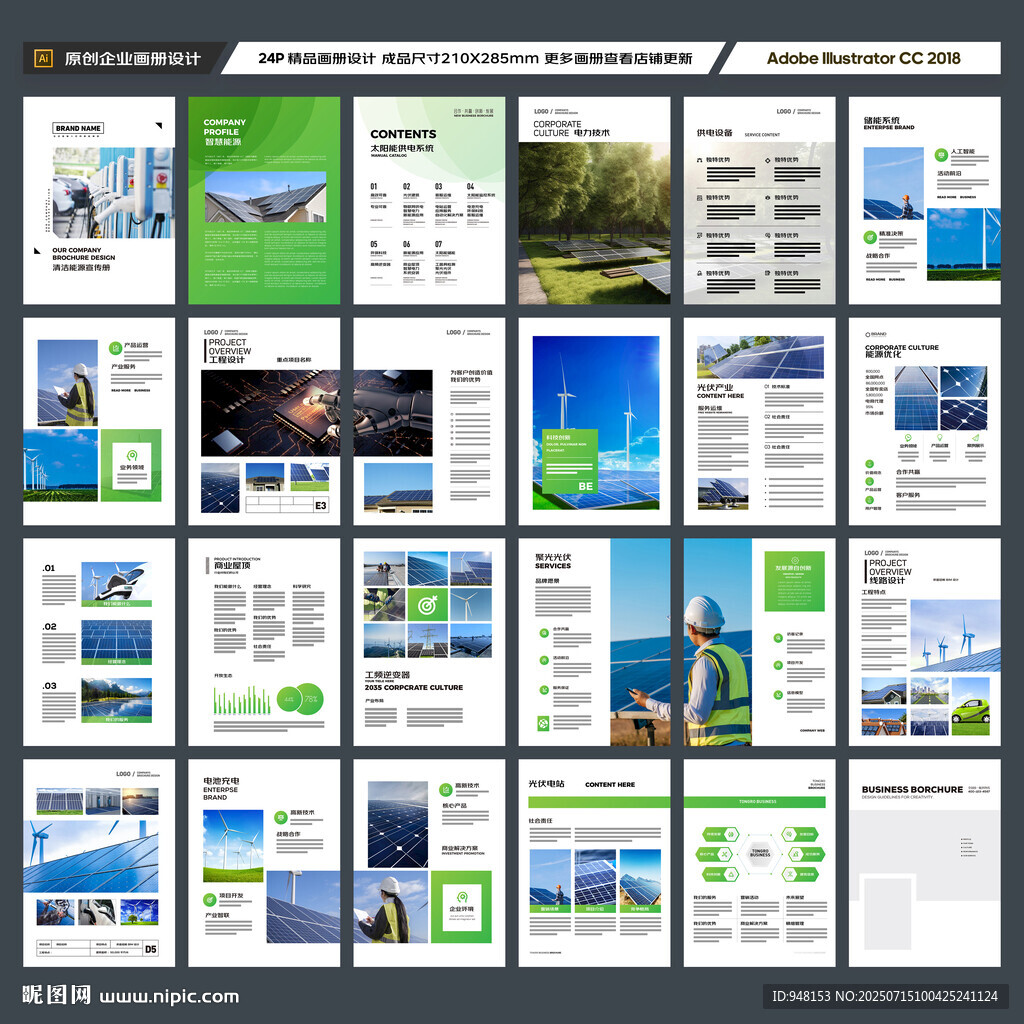The height and width of the screenshot is (1024, 1024).
Task: Select the 商业解决方案 label
Action: [x=459, y=848]
